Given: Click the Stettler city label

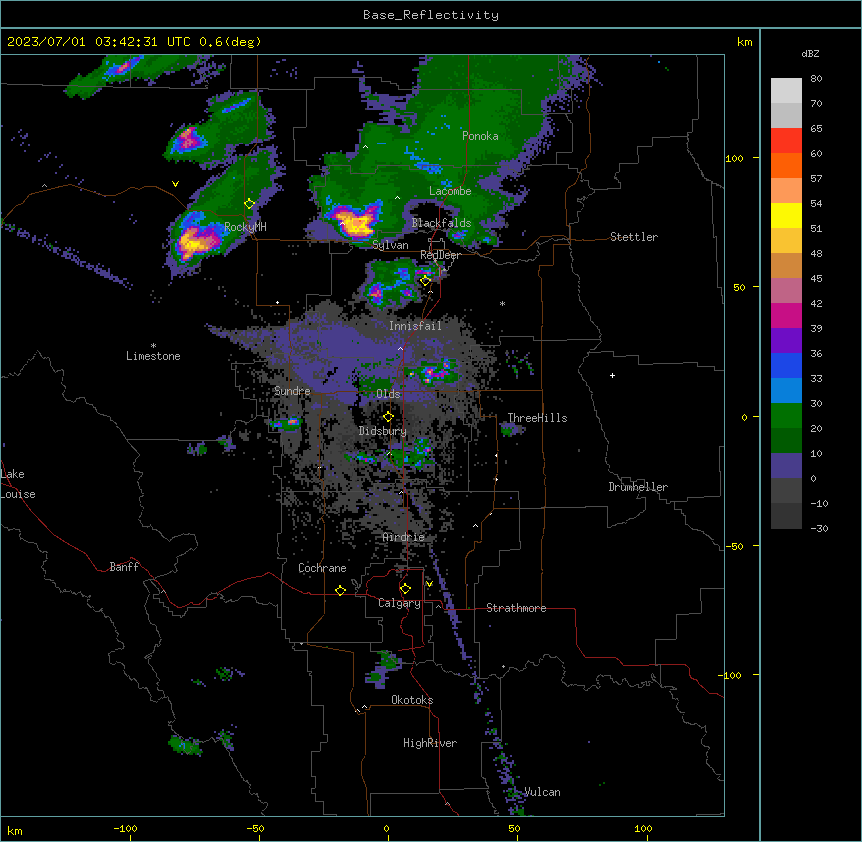Looking at the screenshot, I should tap(634, 237).
